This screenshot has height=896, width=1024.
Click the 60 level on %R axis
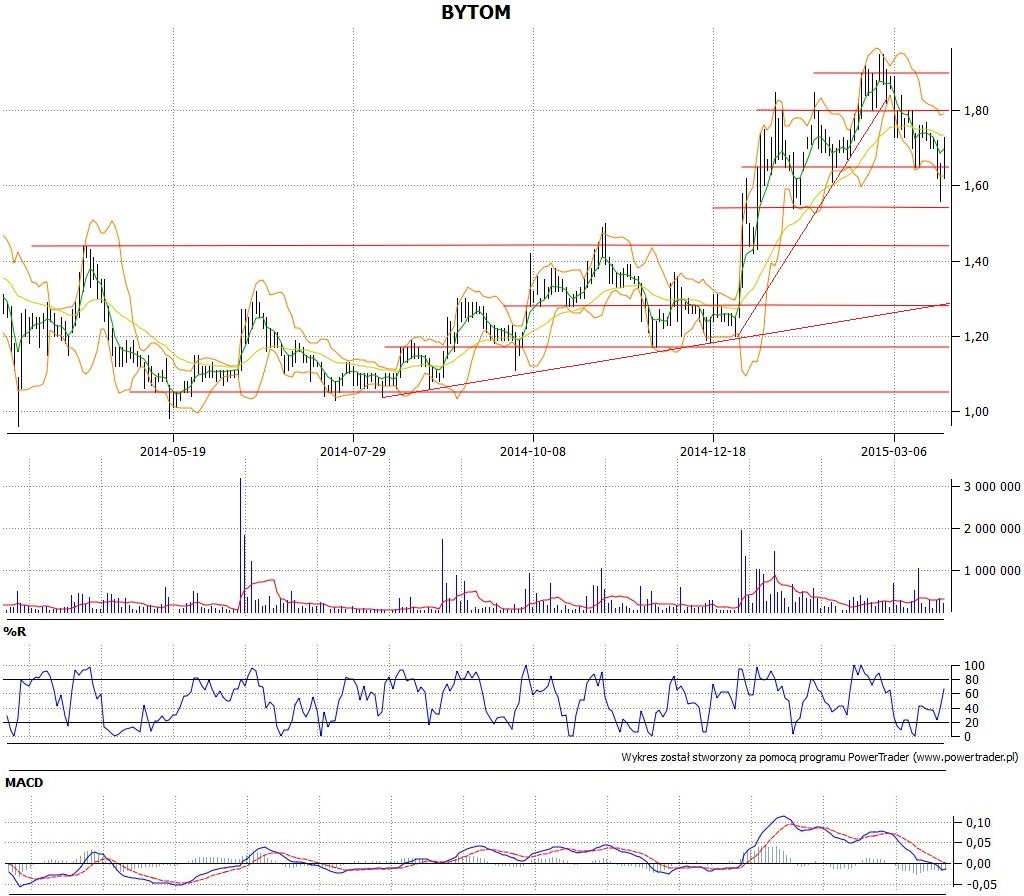972,694
